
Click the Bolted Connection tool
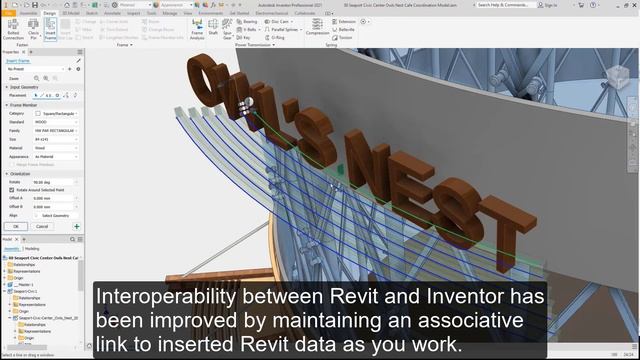coord(13,29)
